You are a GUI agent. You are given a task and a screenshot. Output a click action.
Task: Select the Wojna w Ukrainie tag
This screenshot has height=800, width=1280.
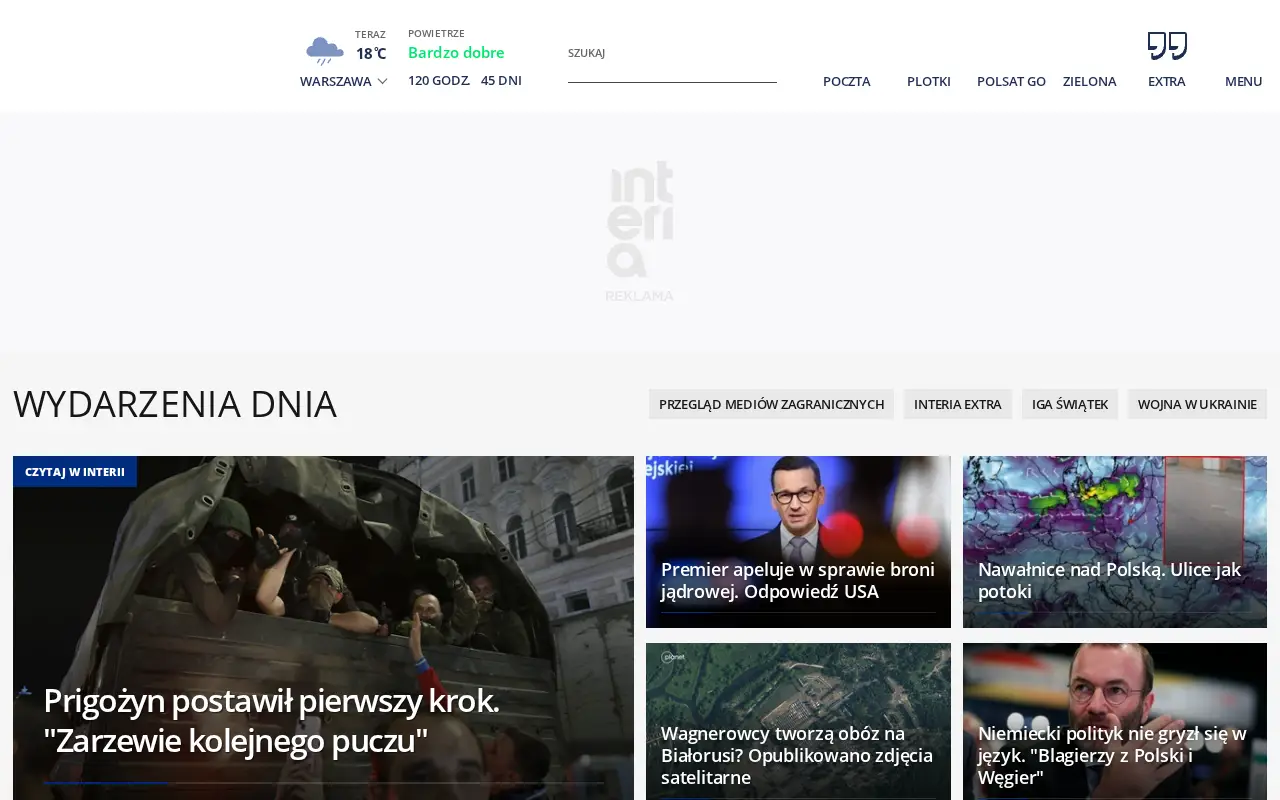pyautogui.click(x=1197, y=404)
